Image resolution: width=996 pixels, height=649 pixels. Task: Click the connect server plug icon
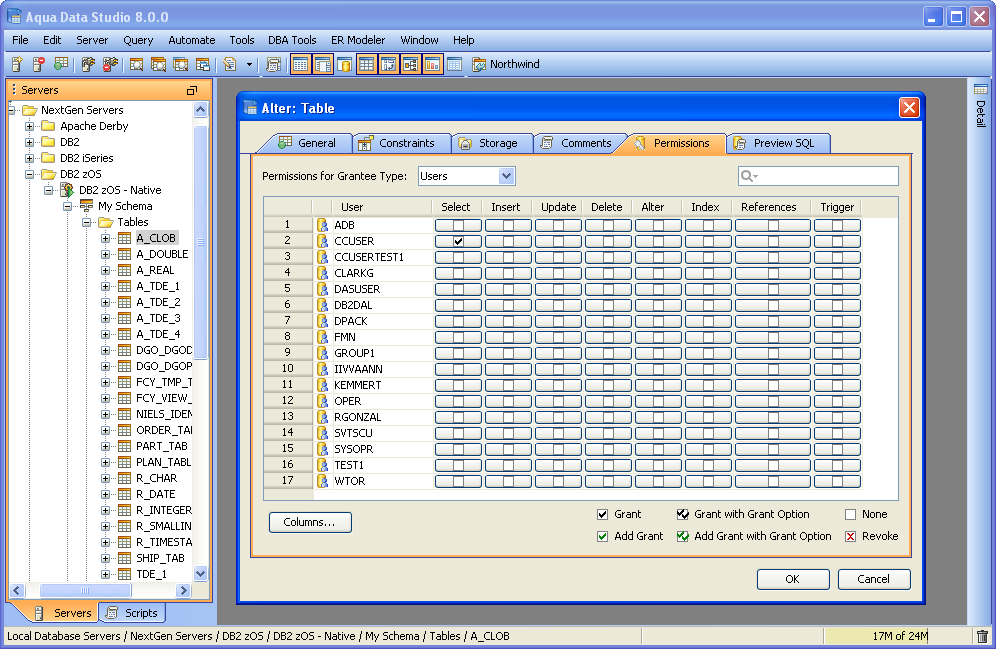[x=88, y=64]
